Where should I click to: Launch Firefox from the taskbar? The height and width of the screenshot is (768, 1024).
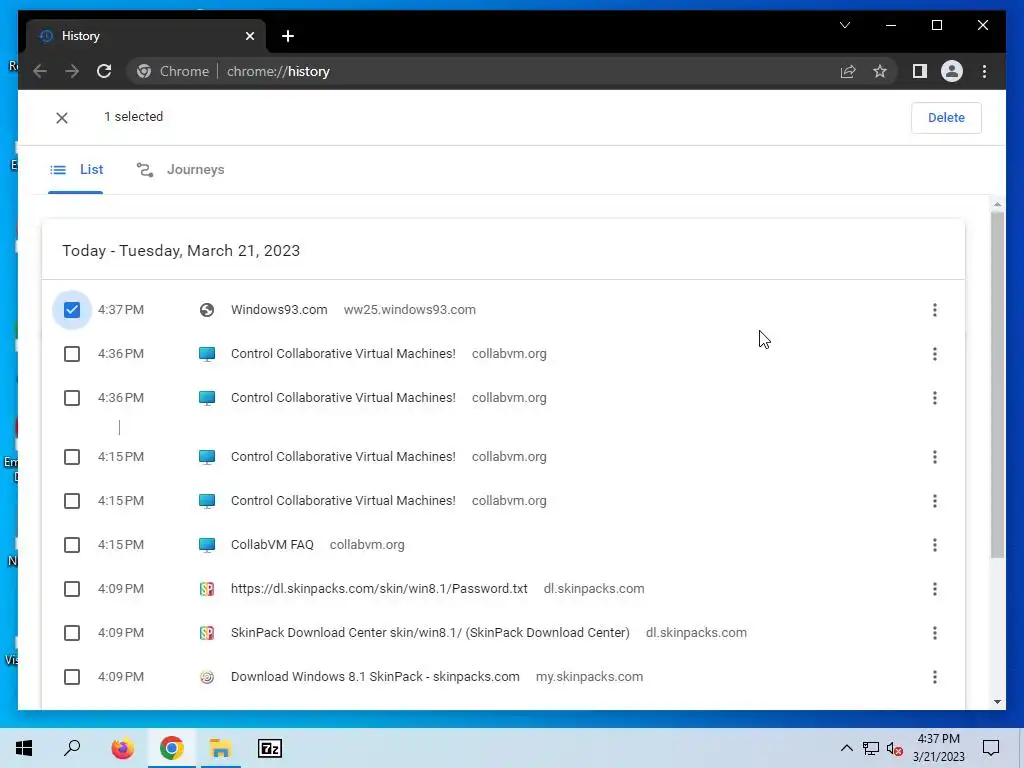122,748
